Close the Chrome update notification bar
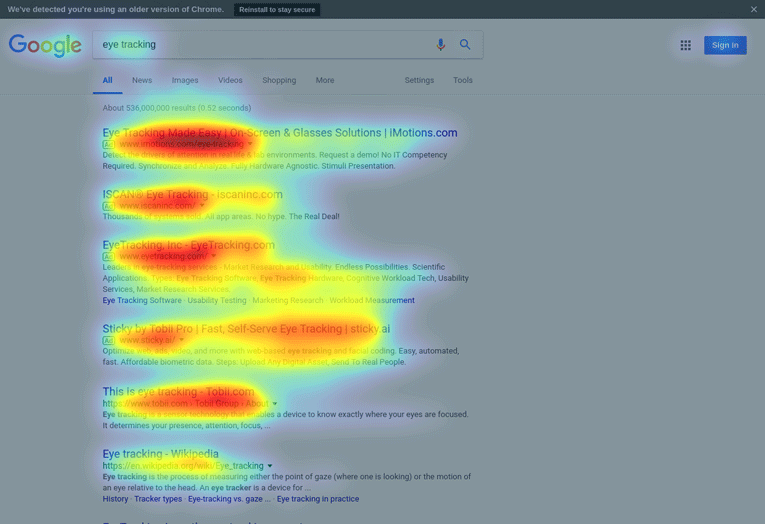This screenshot has height=524, width=765. click(x=754, y=9)
